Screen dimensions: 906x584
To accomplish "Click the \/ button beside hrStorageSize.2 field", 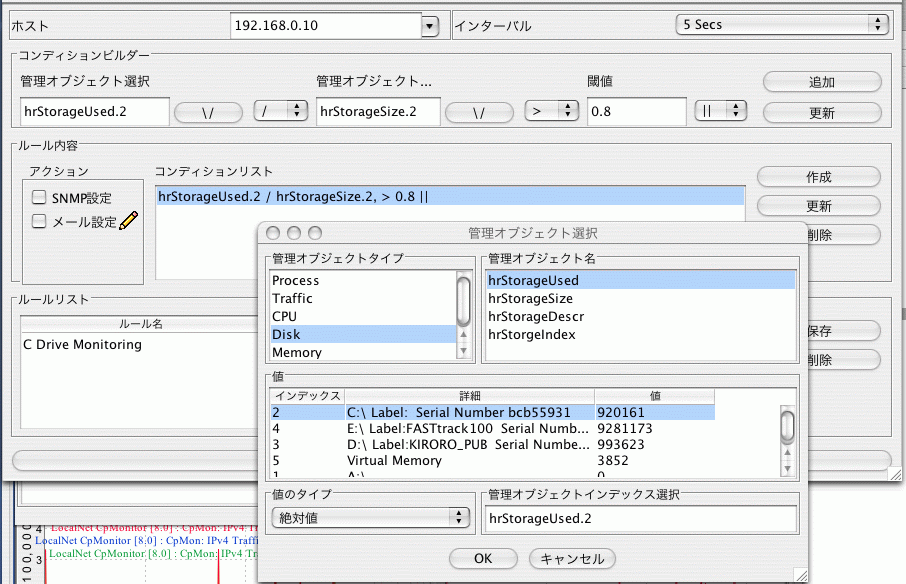I will (x=479, y=113).
